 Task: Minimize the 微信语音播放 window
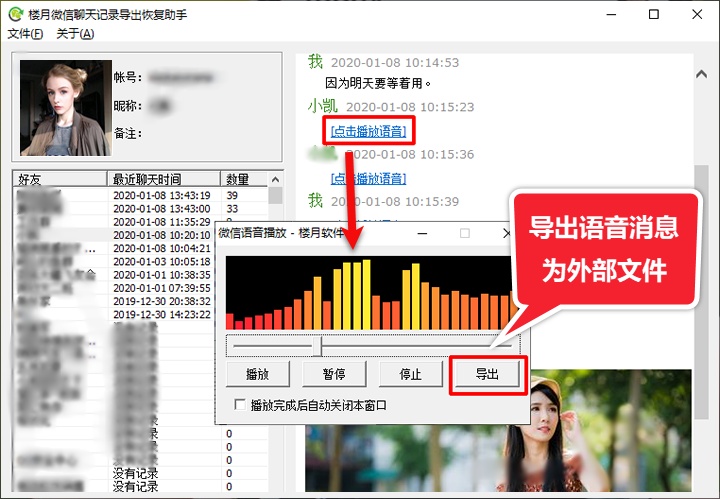pos(422,233)
